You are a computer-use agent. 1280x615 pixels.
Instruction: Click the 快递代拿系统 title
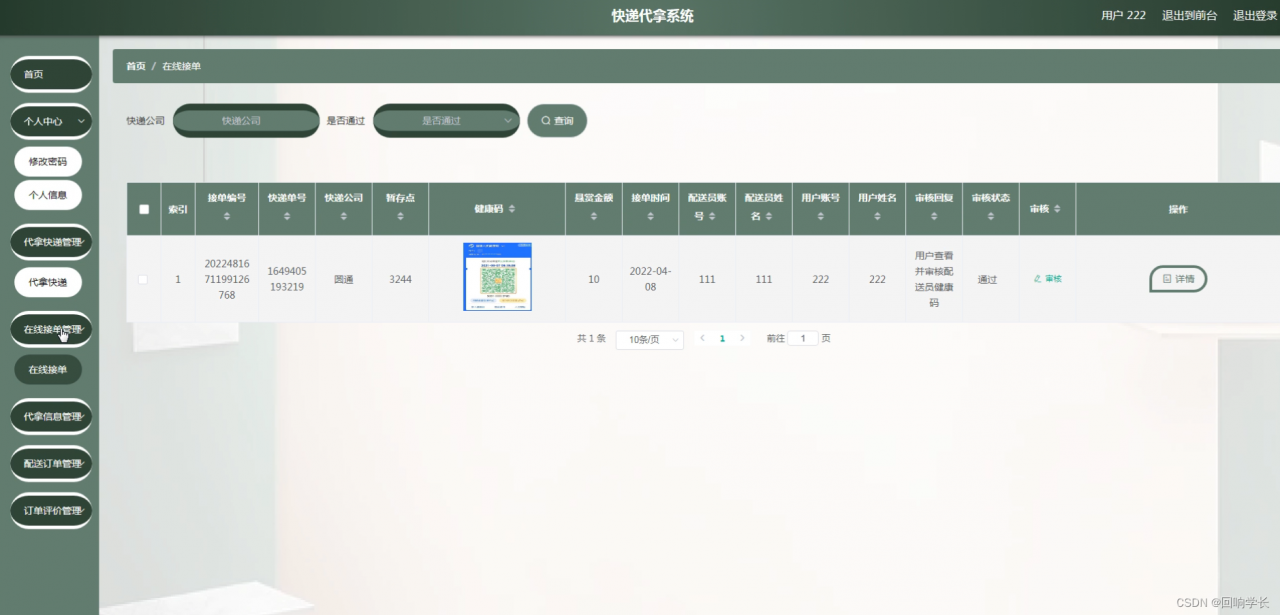pyautogui.click(x=652, y=16)
